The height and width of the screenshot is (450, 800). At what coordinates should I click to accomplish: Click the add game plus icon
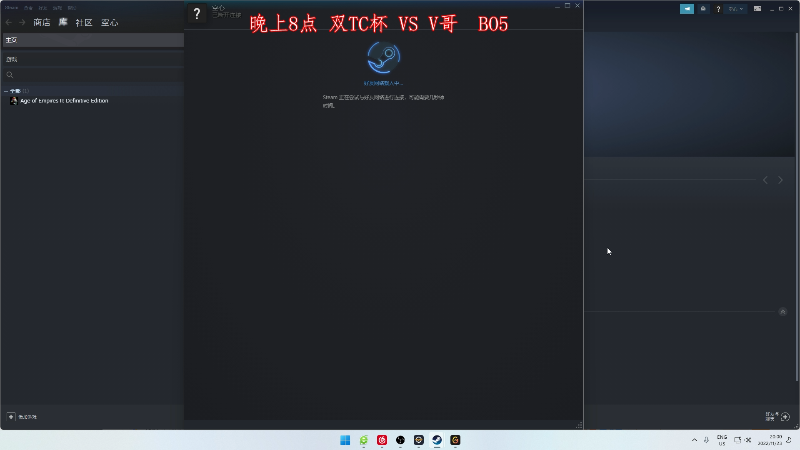[x=11, y=417]
